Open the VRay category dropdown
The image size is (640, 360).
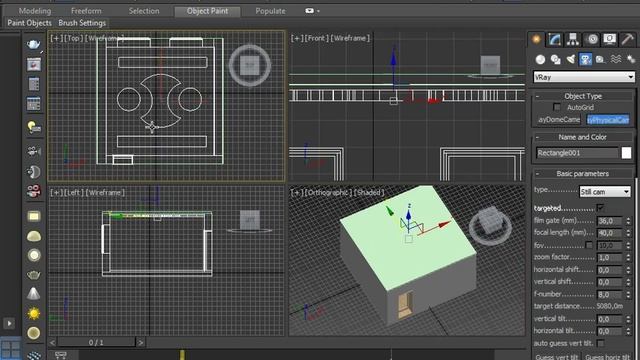point(584,77)
